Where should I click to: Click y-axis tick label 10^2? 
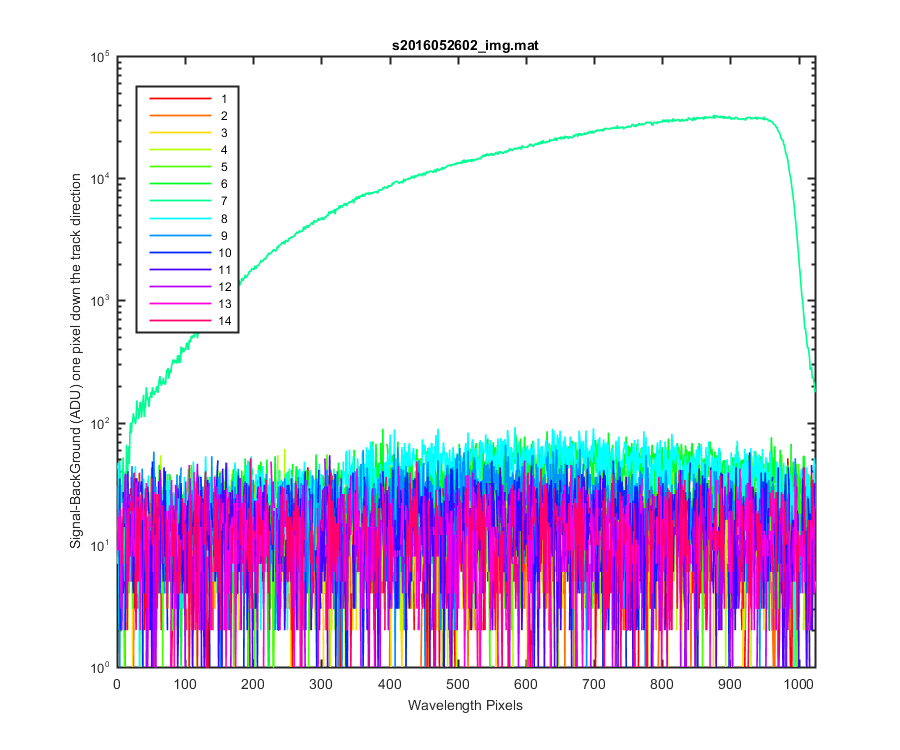100,424
